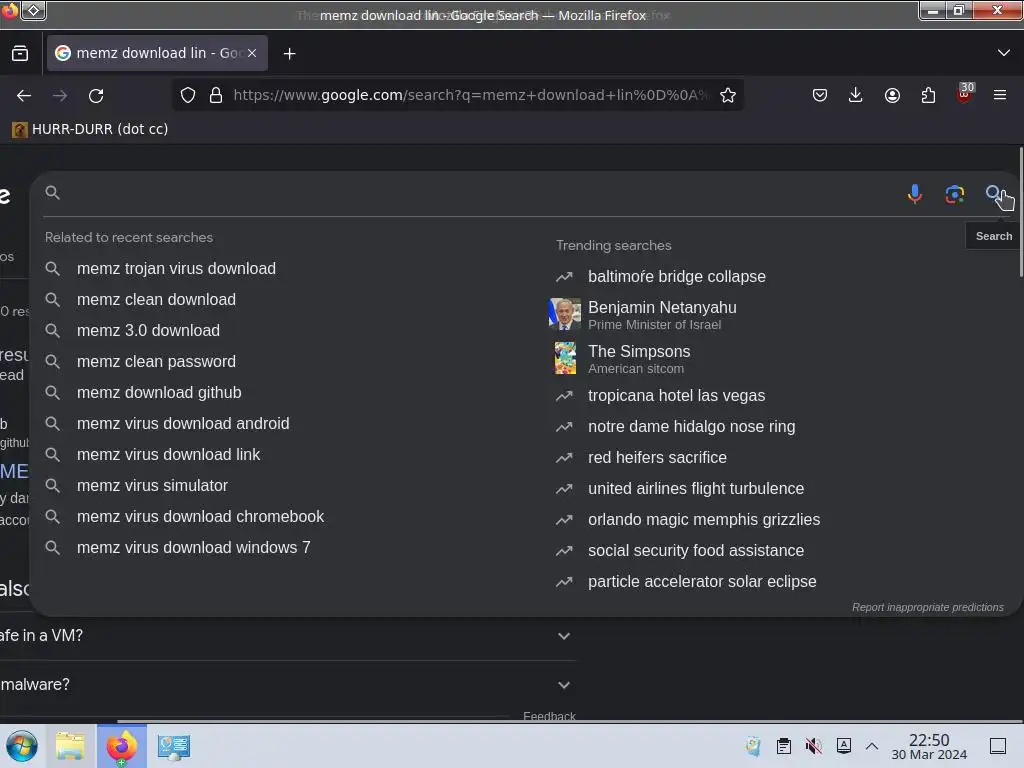The image size is (1024, 768).
Task: Bookmark this page with star icon
Action: pos(728,95)
